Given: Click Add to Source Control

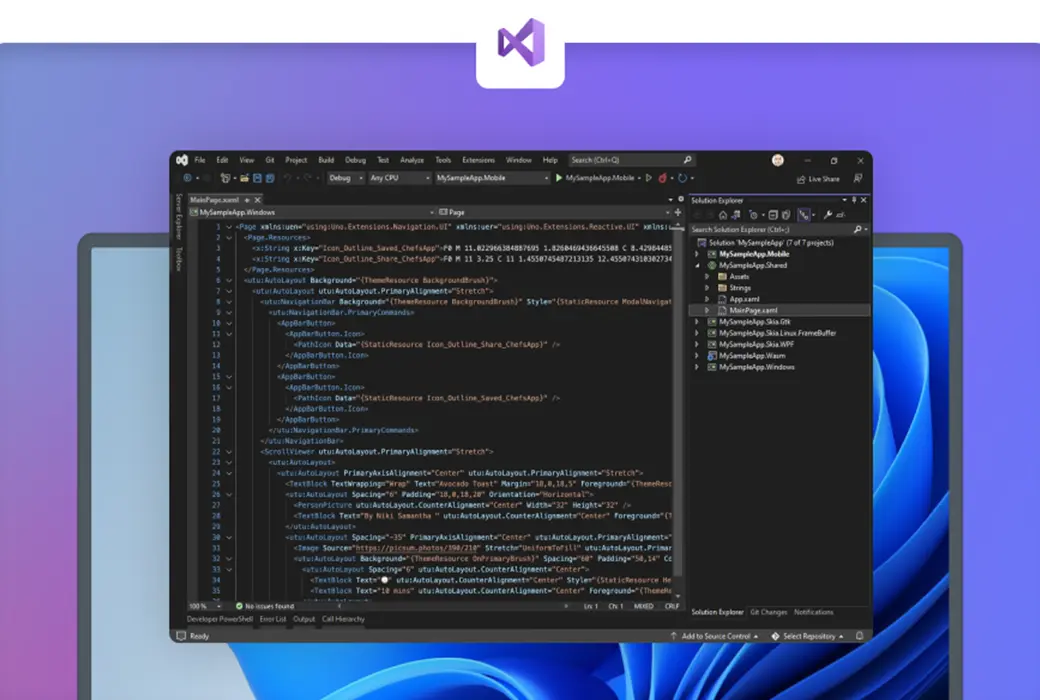Looking at the screenshot, I should (x=714, y=636).
